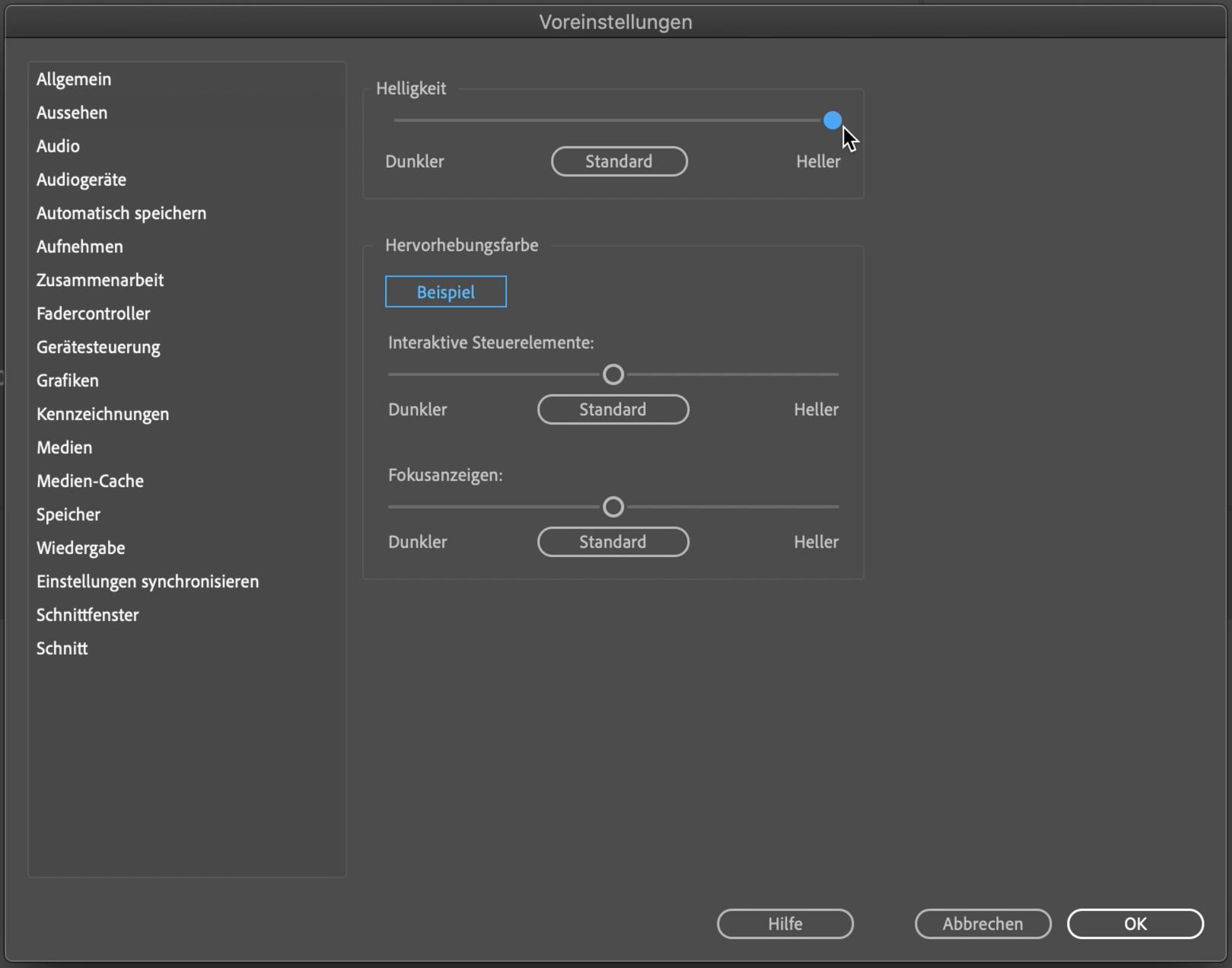Open the Allgemein preferences category

(74, 79)
